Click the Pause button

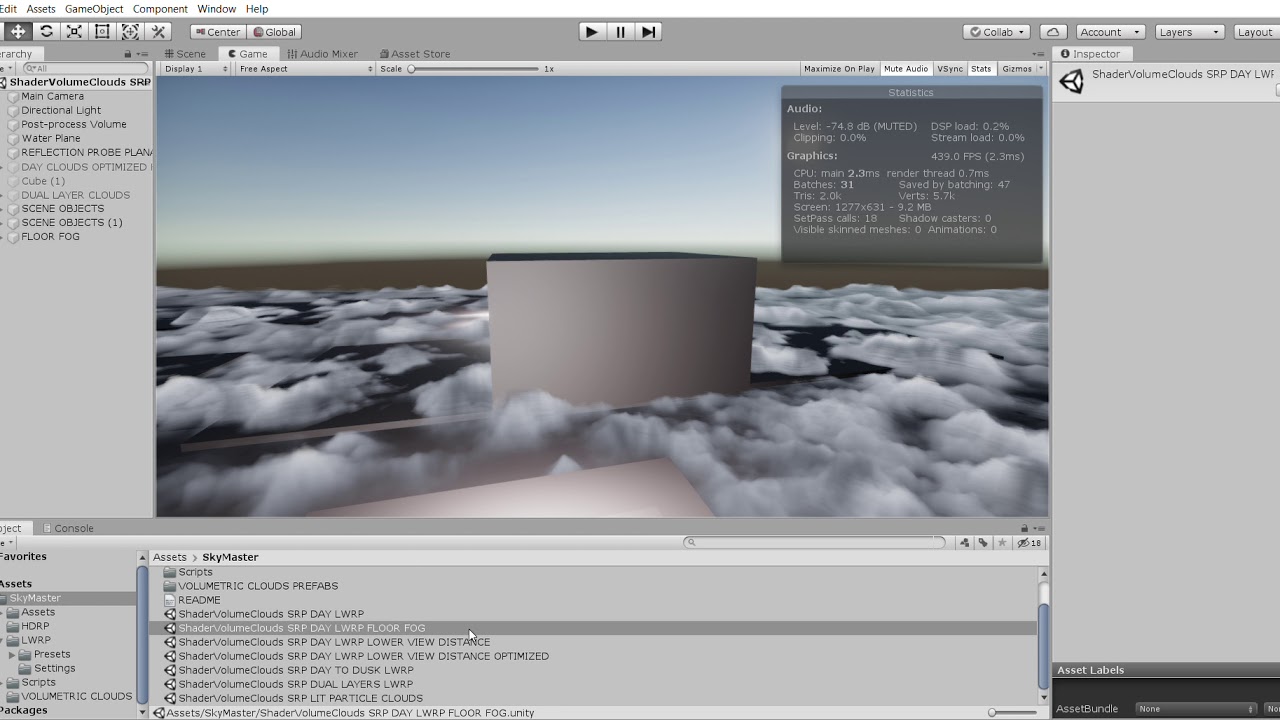(x=620, y=32)
